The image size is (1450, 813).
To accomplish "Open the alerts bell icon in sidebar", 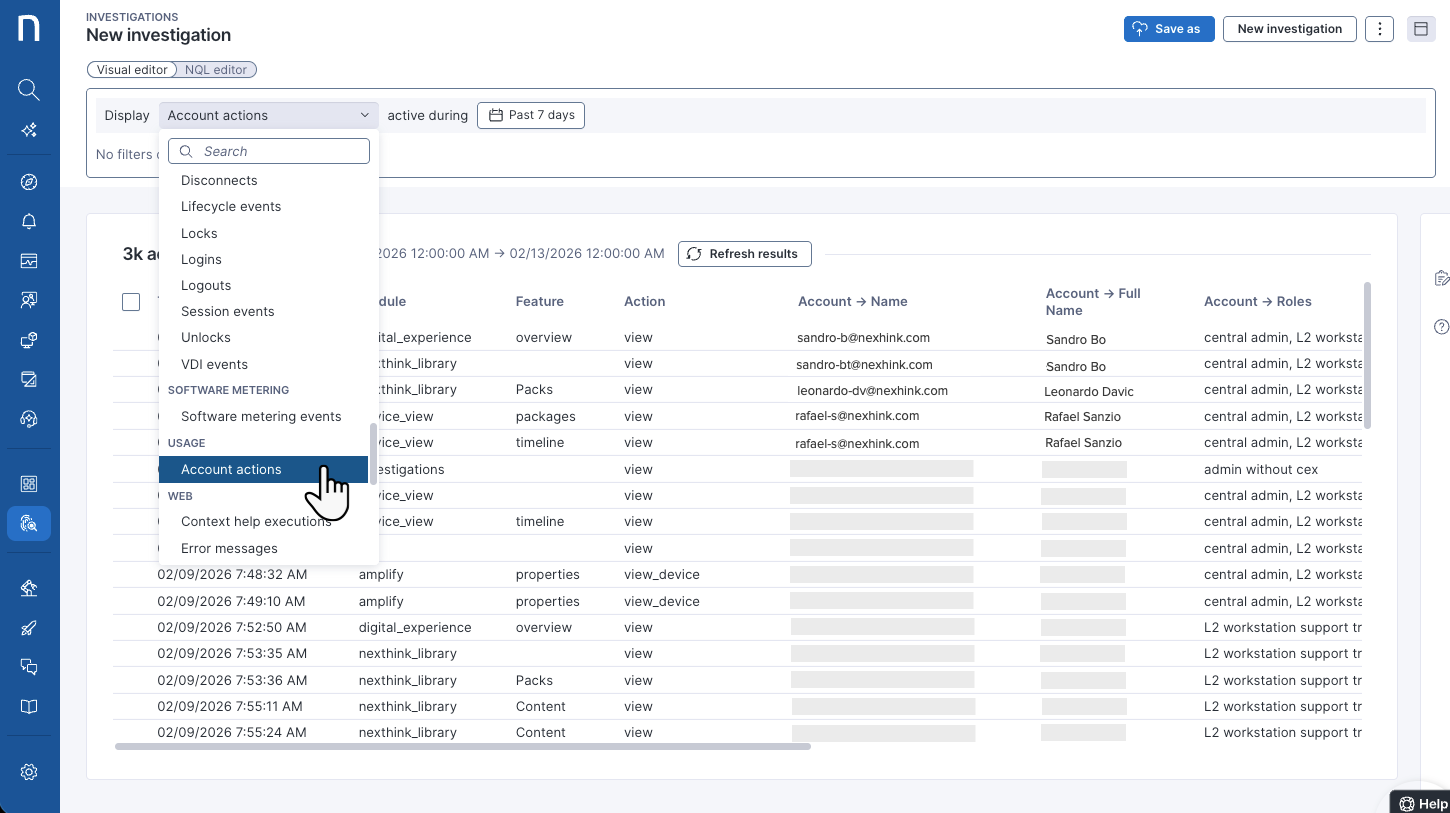I will click(29, 221).
